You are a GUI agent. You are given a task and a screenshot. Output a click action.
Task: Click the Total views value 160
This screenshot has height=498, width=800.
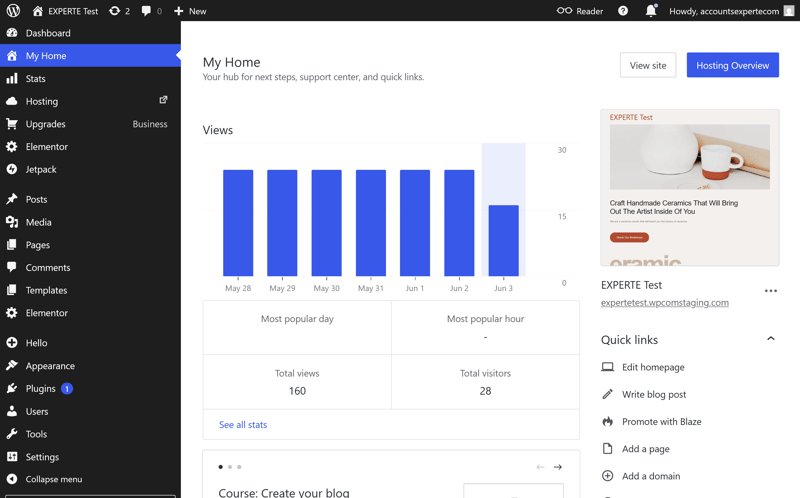click(297, 391)
